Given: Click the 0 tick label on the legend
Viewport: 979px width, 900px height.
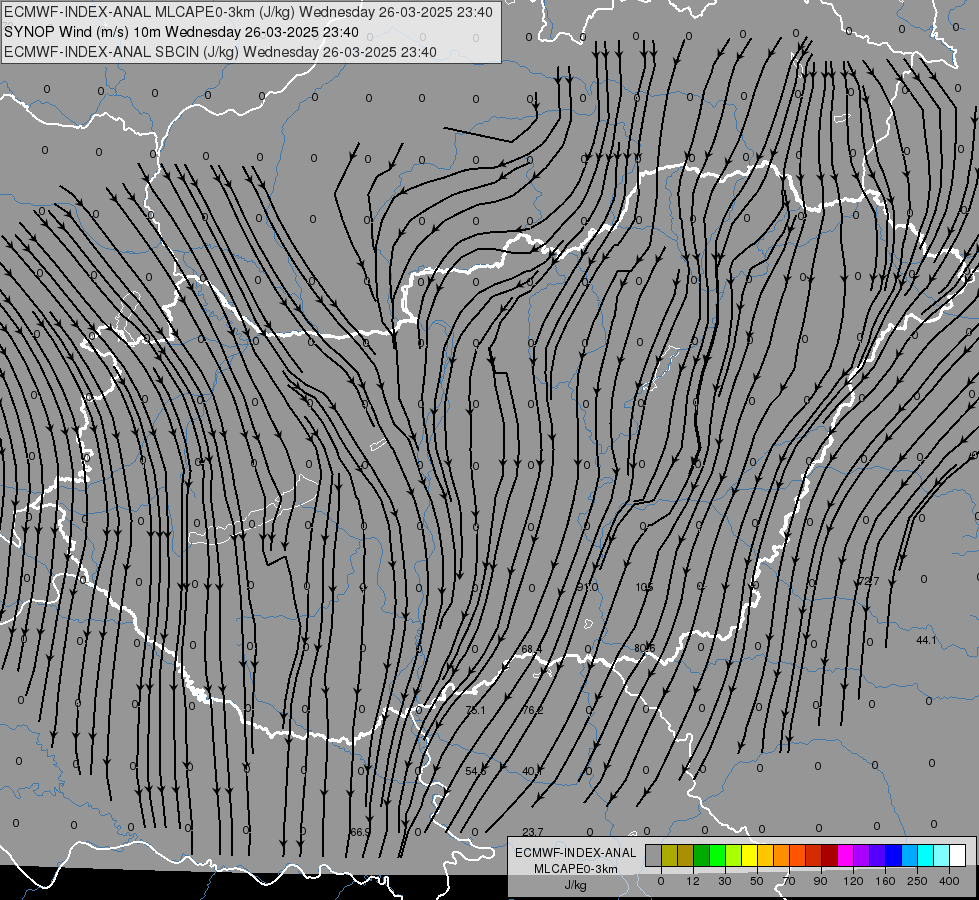Looking at the screenshot, I should [661, 881].
